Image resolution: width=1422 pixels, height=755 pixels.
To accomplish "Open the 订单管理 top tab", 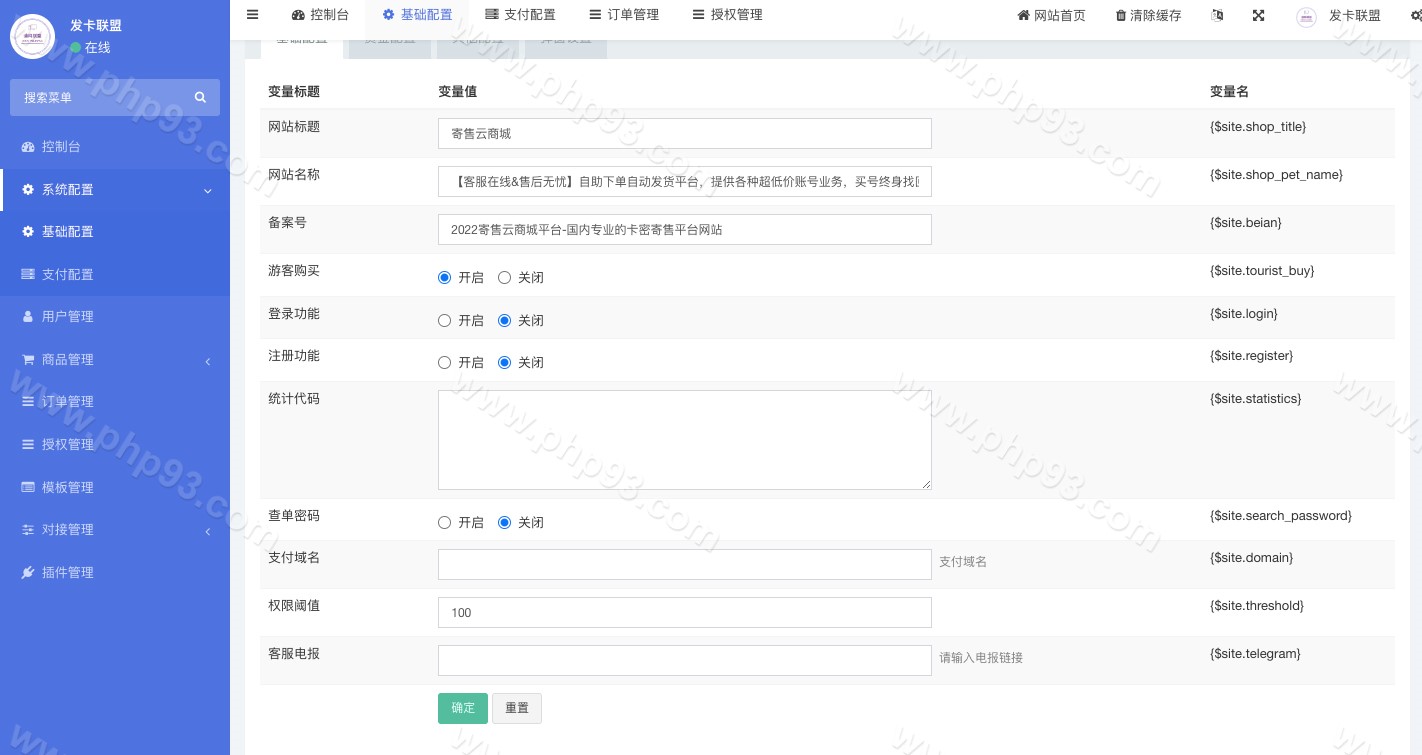I will pyautogui.click(x=624, y=15).
